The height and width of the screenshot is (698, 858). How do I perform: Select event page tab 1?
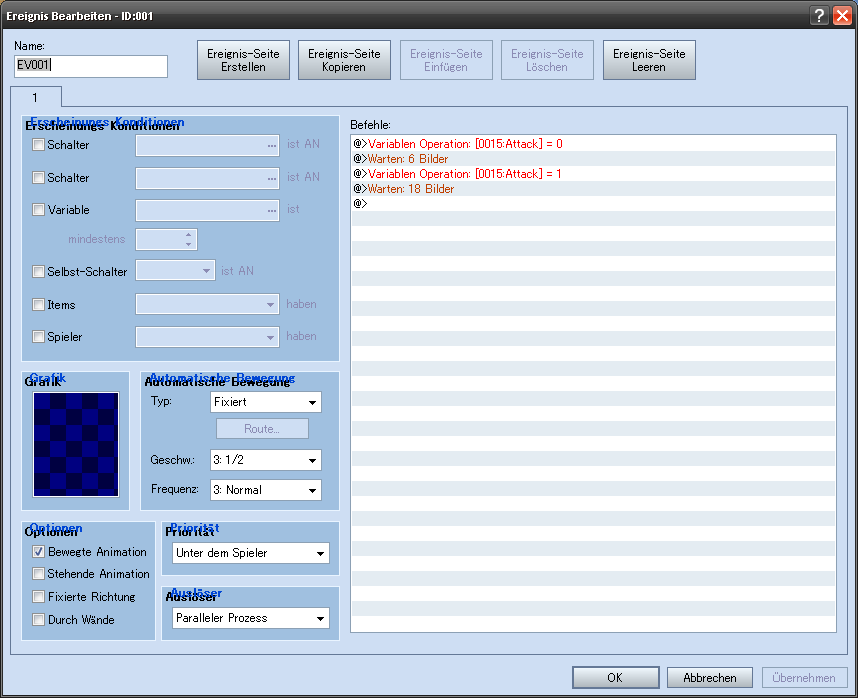click(35, 97)
